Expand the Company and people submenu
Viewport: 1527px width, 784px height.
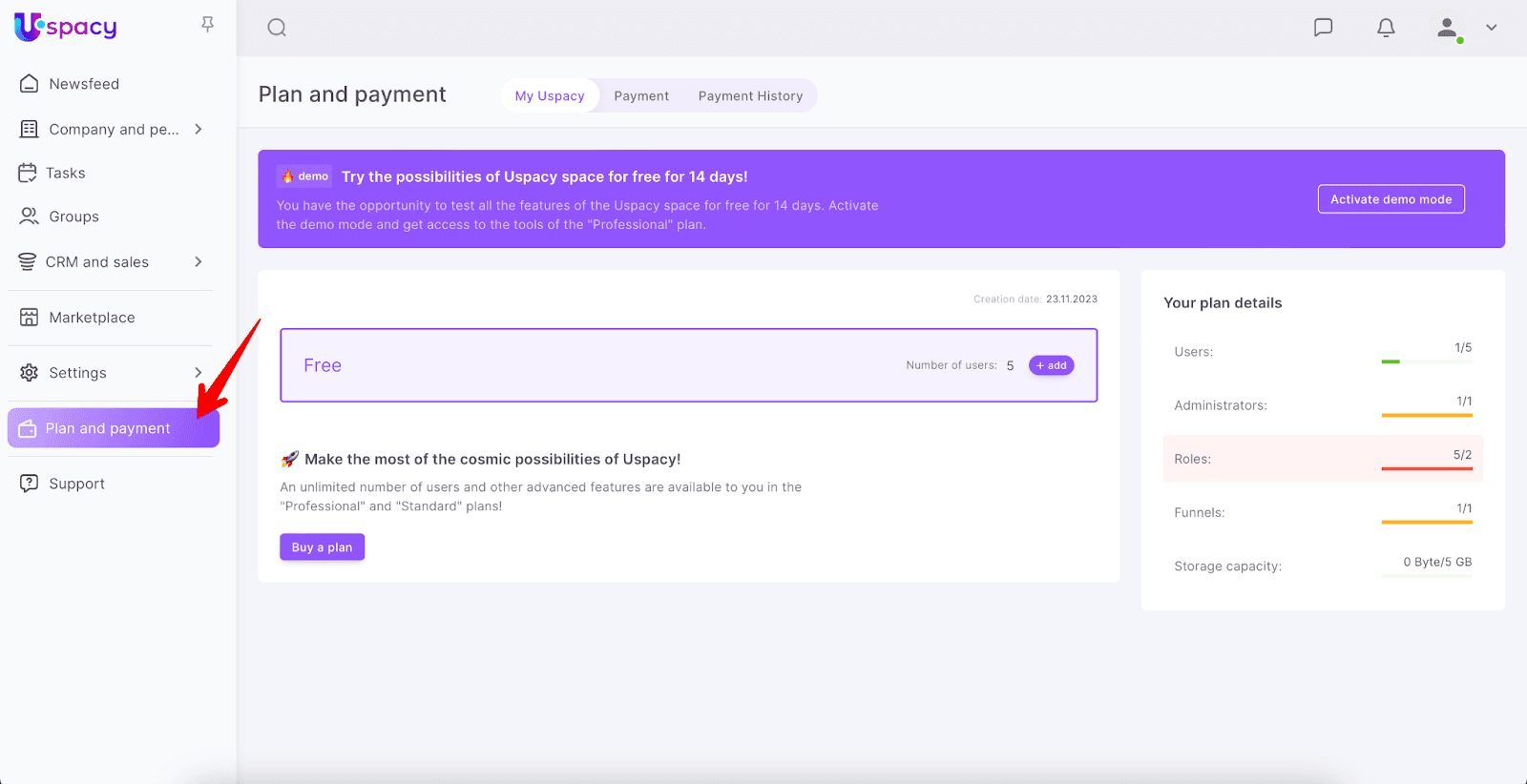[x=199, y=129]
